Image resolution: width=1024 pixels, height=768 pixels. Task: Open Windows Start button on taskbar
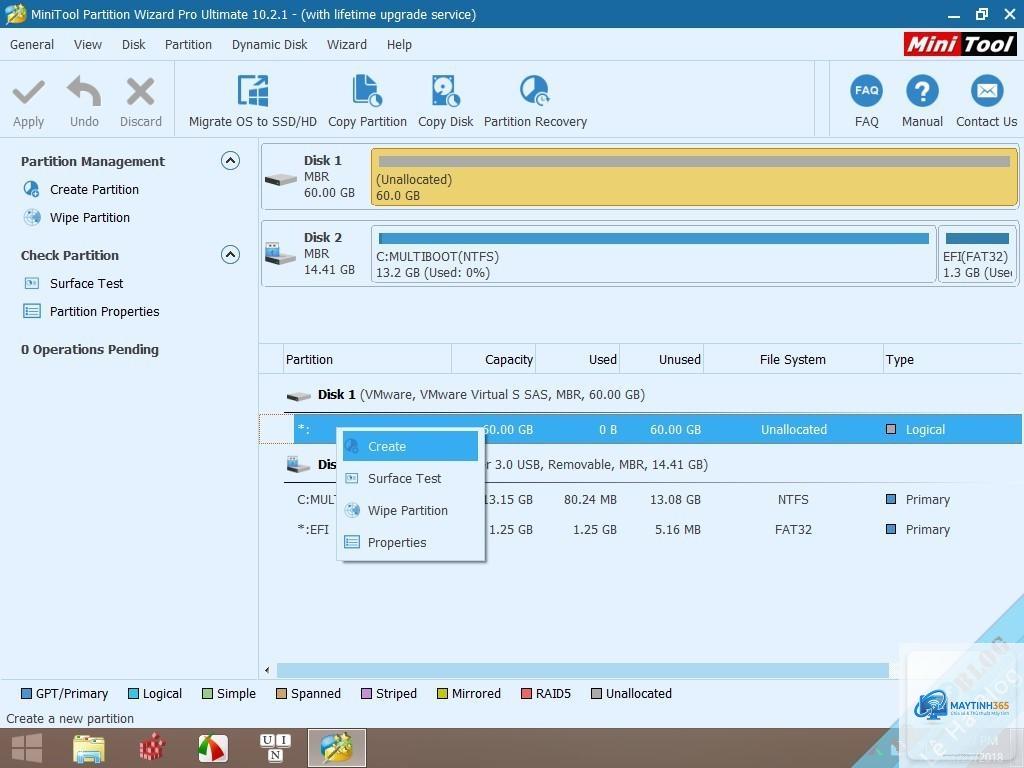[x=27, y=748]
